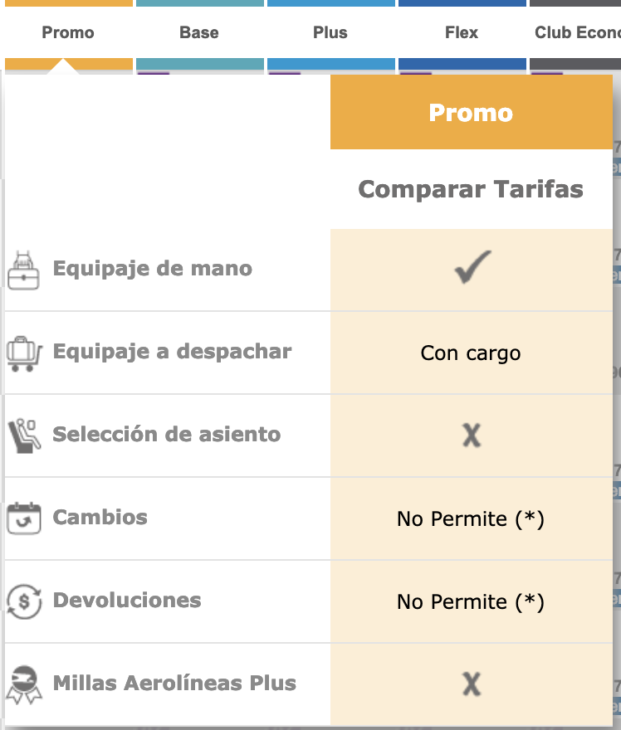Select the Promo fare tab
Image resolution: width=621 pixels, height=730 pixels.
tap(68, 33)
